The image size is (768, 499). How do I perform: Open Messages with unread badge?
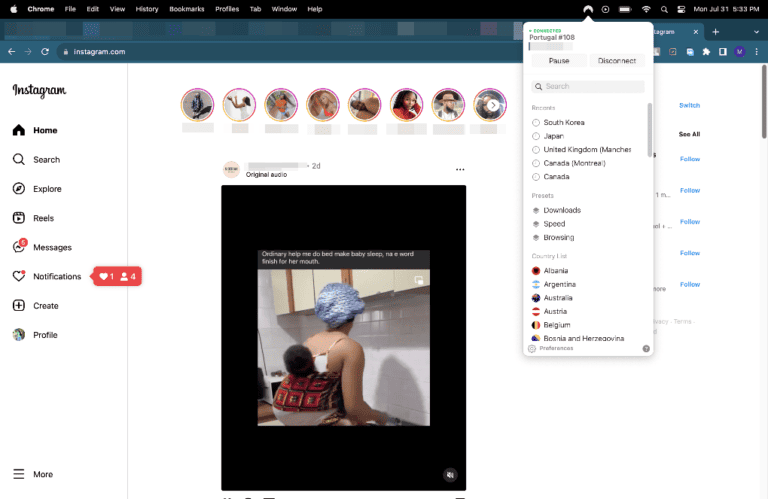tap(42, 247)
